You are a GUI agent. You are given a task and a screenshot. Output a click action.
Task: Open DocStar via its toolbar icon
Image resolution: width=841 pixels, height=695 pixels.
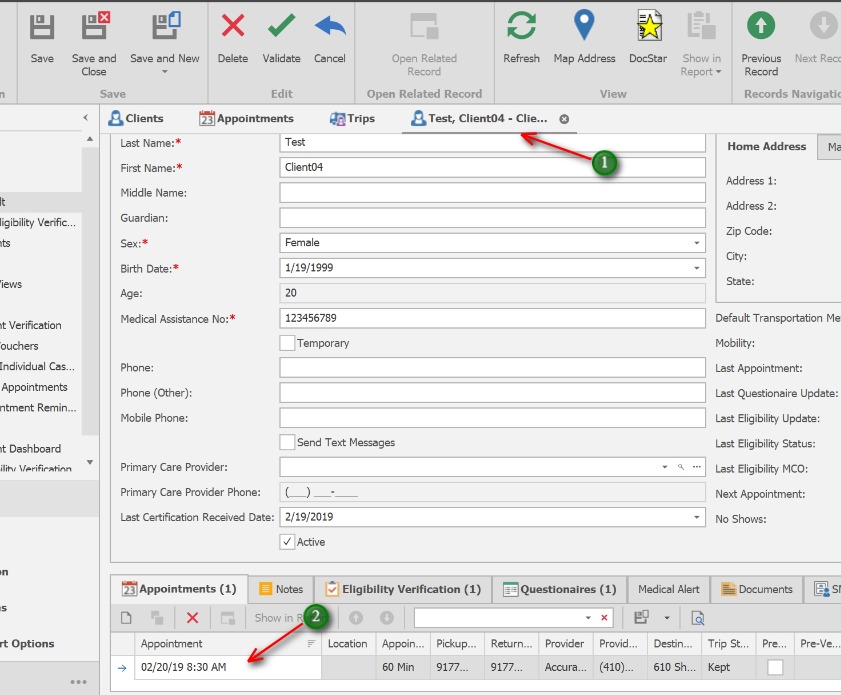(647, 28)
